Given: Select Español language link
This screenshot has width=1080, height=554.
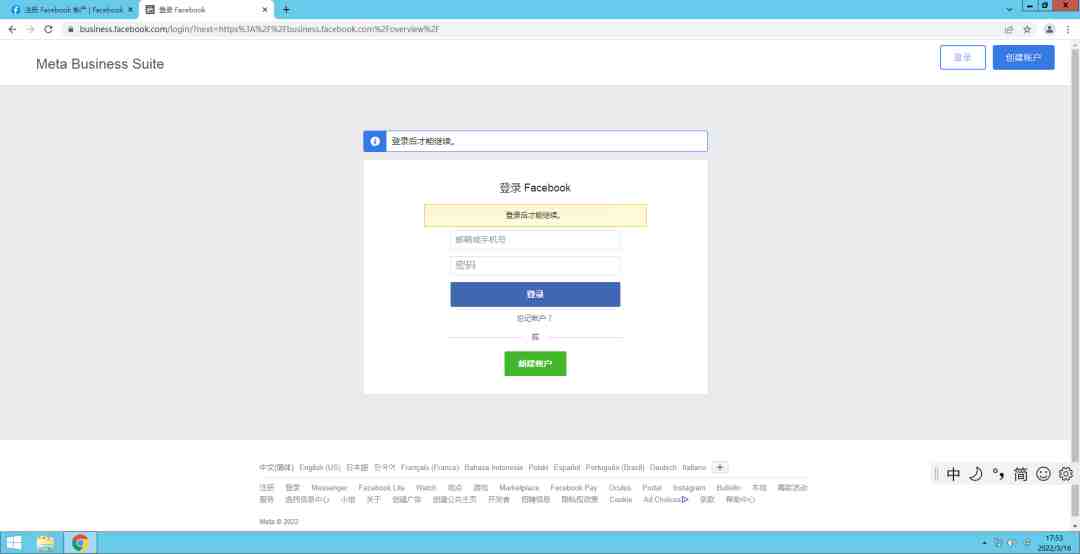Looking at the screenshot, I should (567, 467).
